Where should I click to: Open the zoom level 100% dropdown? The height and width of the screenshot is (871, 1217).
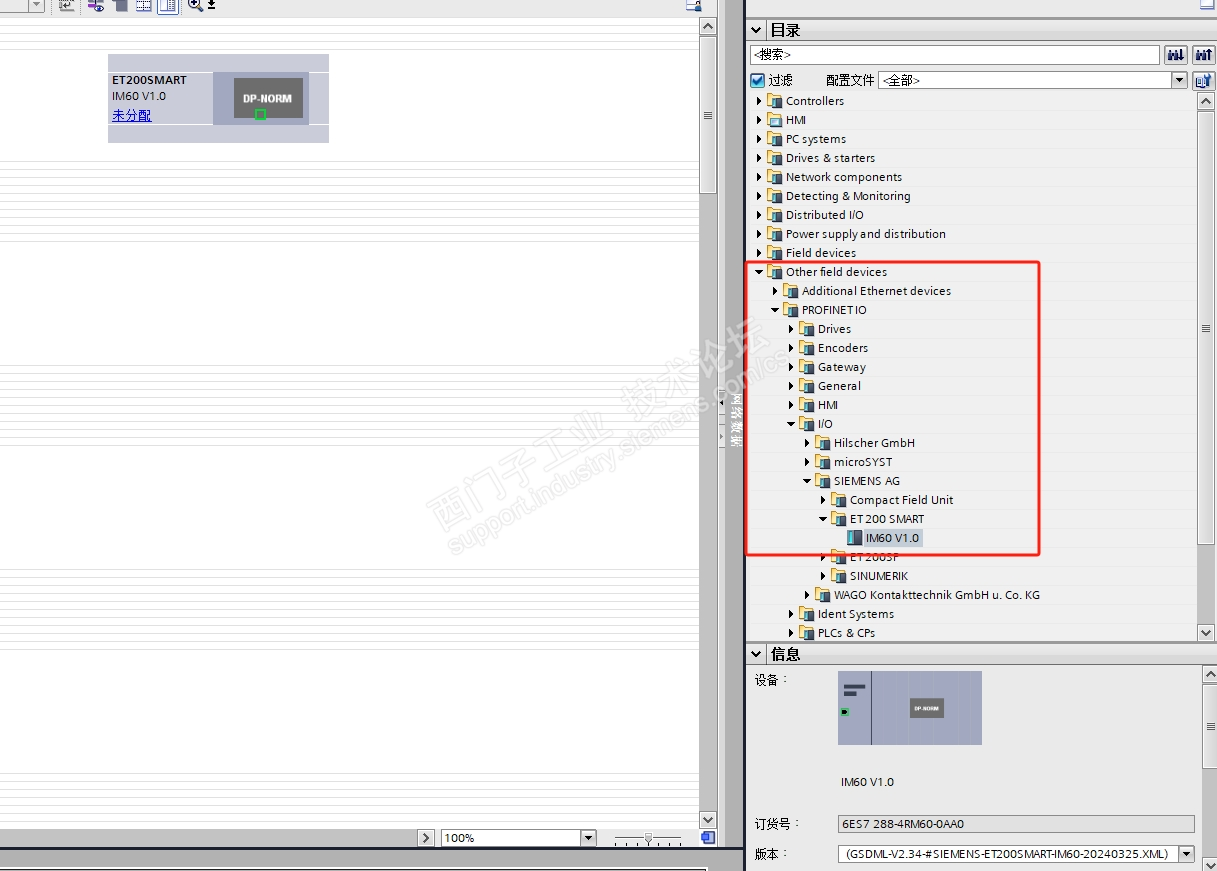click(588, 838)
